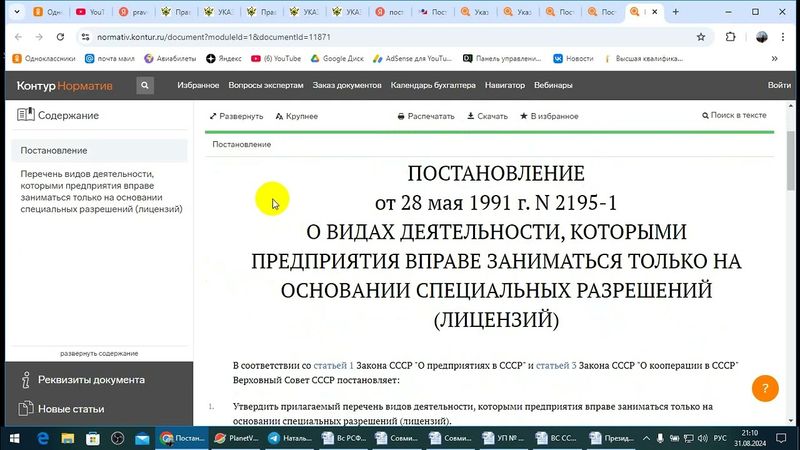
Task: Open Контур Норматив logo home link
Action: 64,86
